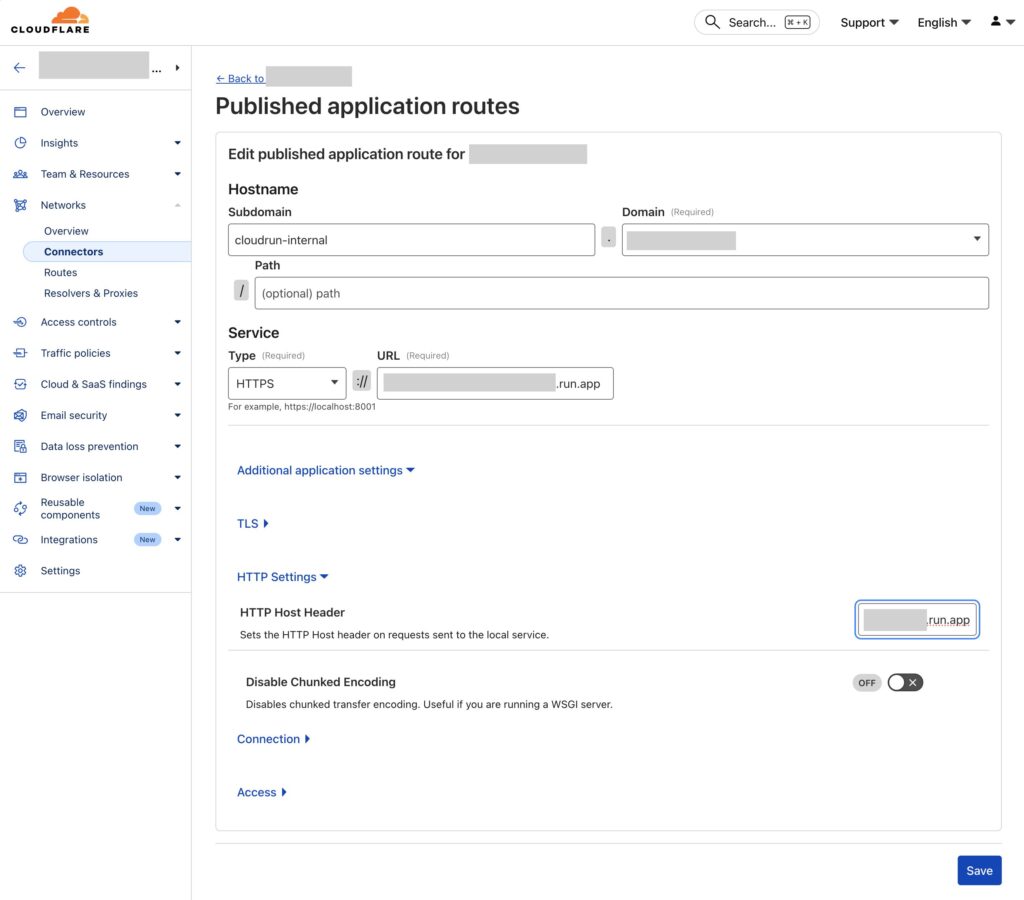Click inside the Subdomain input field
Image resolution: width=1024 pixels, height=900 pixels.
410,239
